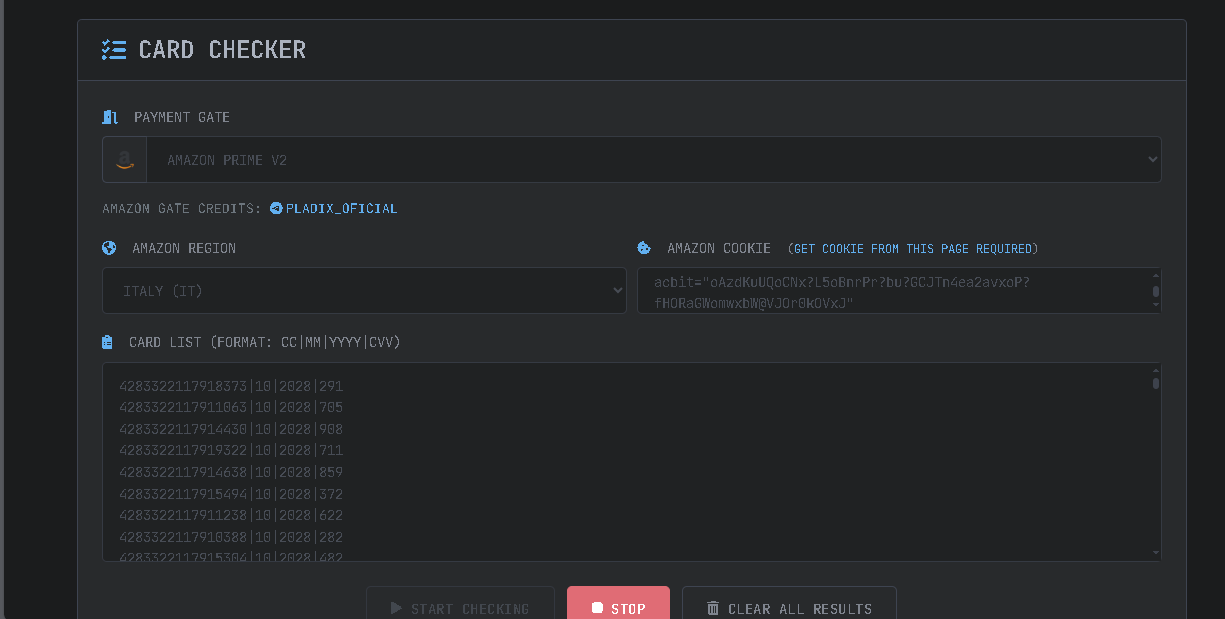Click the cookie icon beside Amazon Cookie label
This screenshot has width=1225, height=619.
coord(644,248)
